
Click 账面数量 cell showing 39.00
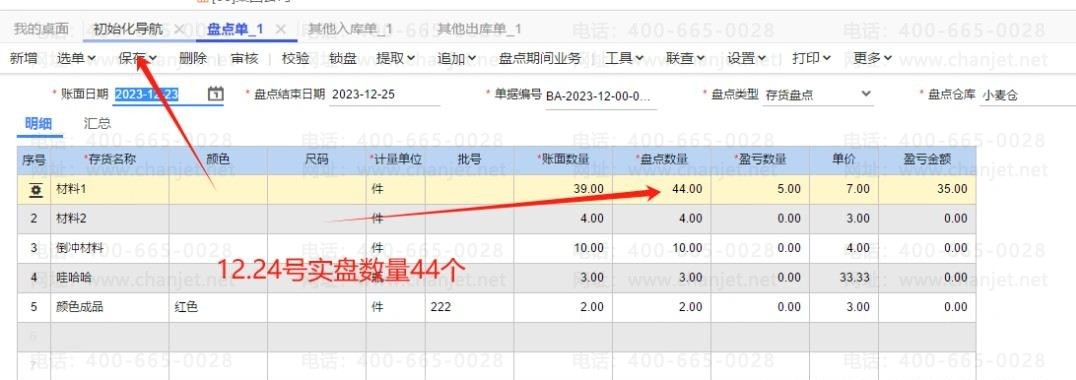[x=563, y=189]
